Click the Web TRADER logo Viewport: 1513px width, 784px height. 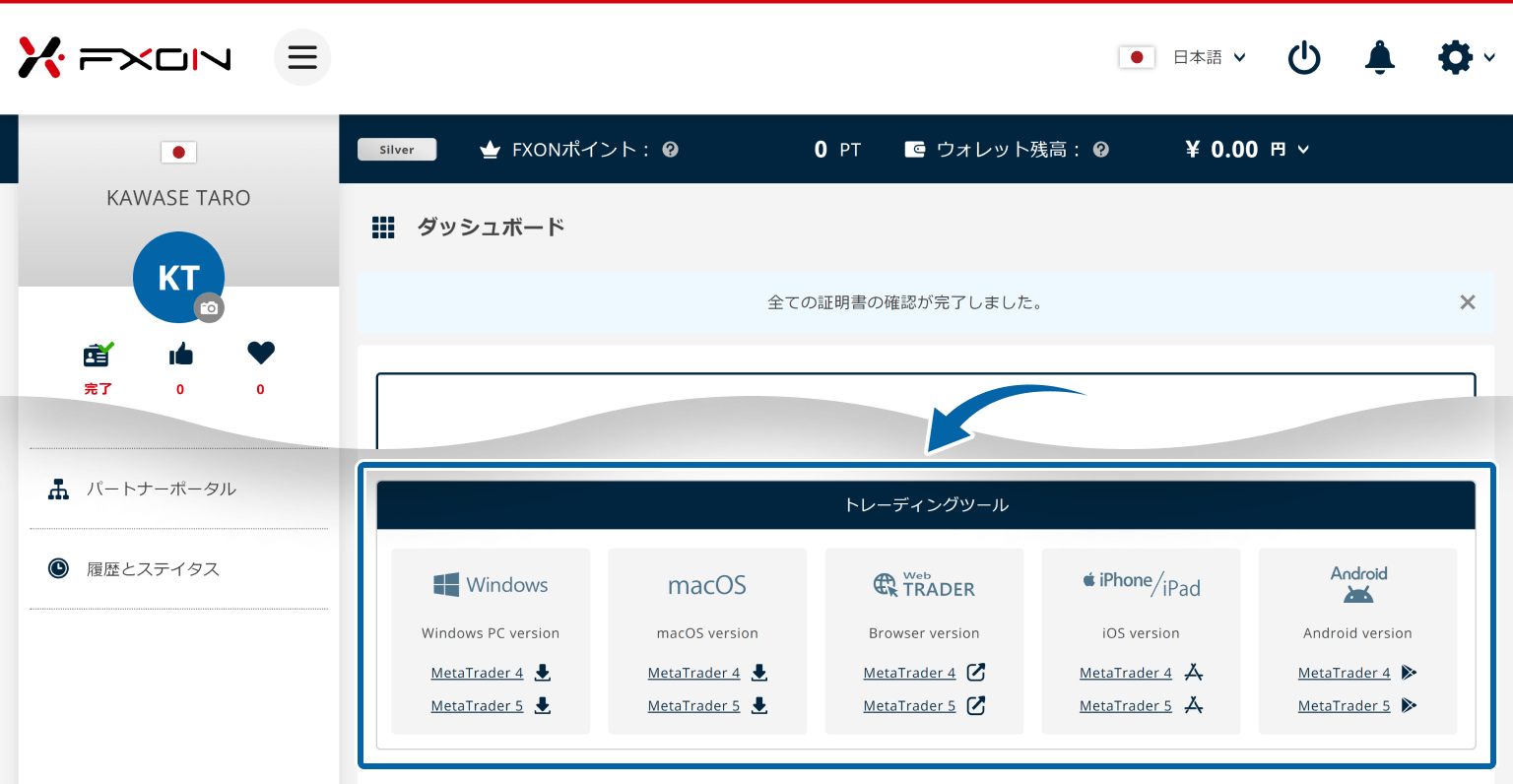coord(924,585)
